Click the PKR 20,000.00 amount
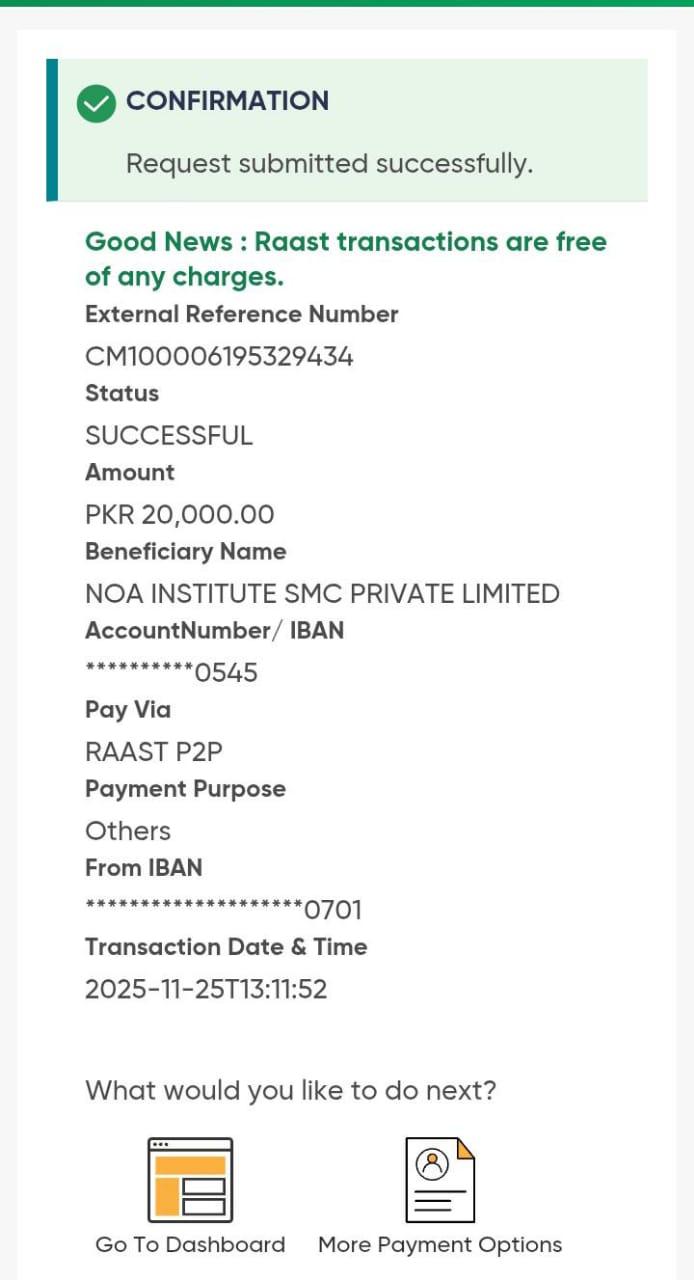This screenshot has width=694, height=1280. 179,515
